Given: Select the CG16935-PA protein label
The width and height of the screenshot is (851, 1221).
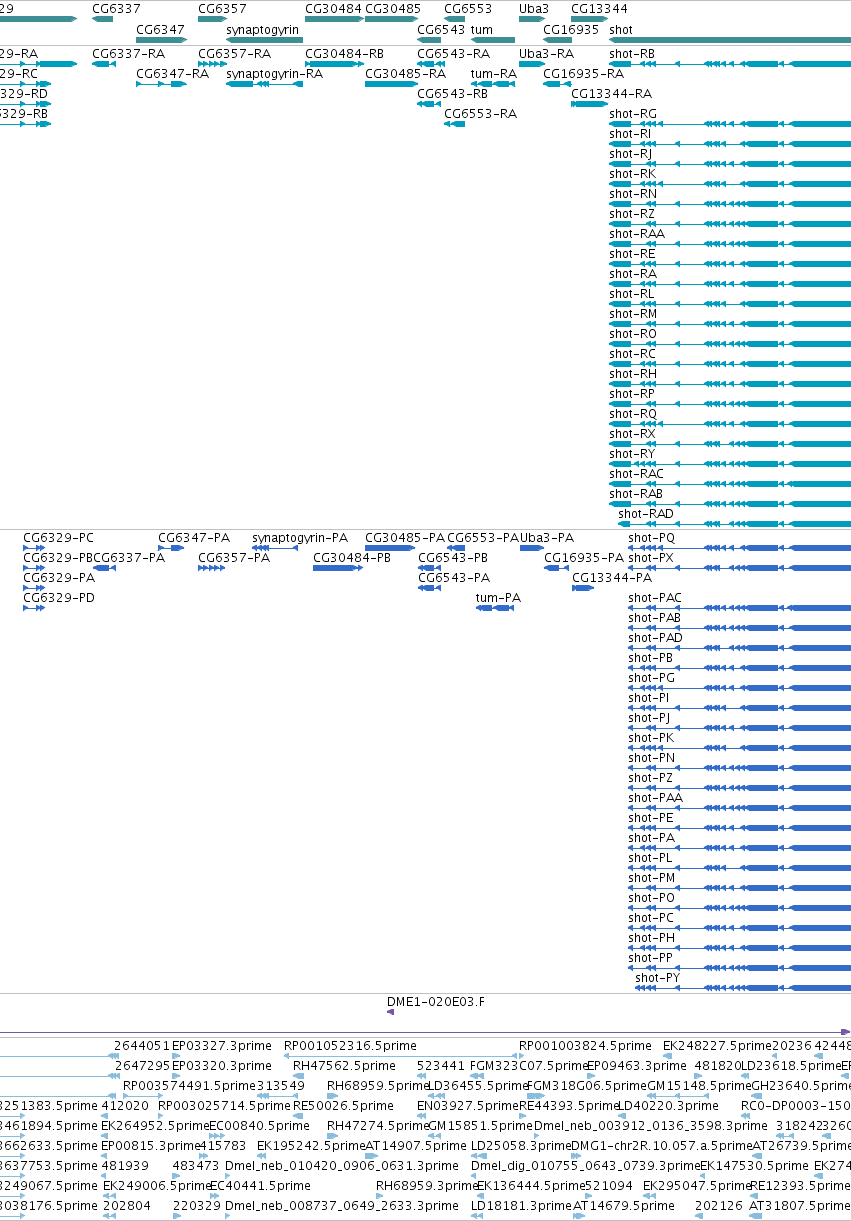Looking at the screenshot, I should click(584, 558).
